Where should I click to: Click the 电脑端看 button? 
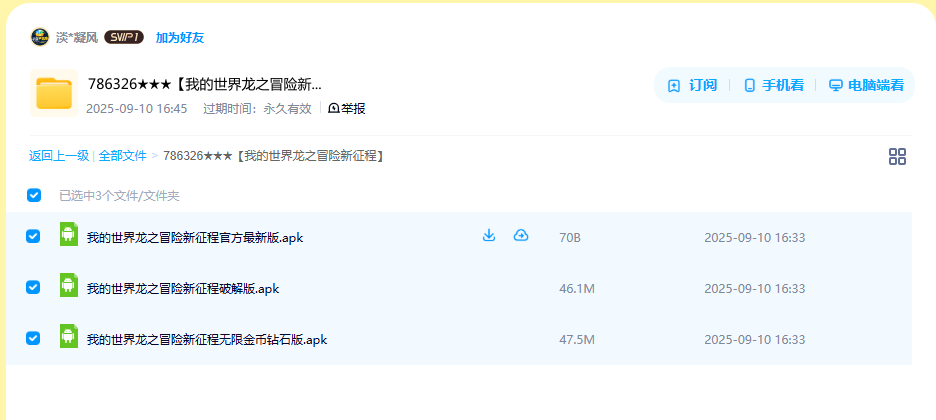pyautogui.click(x=867, y=85)
